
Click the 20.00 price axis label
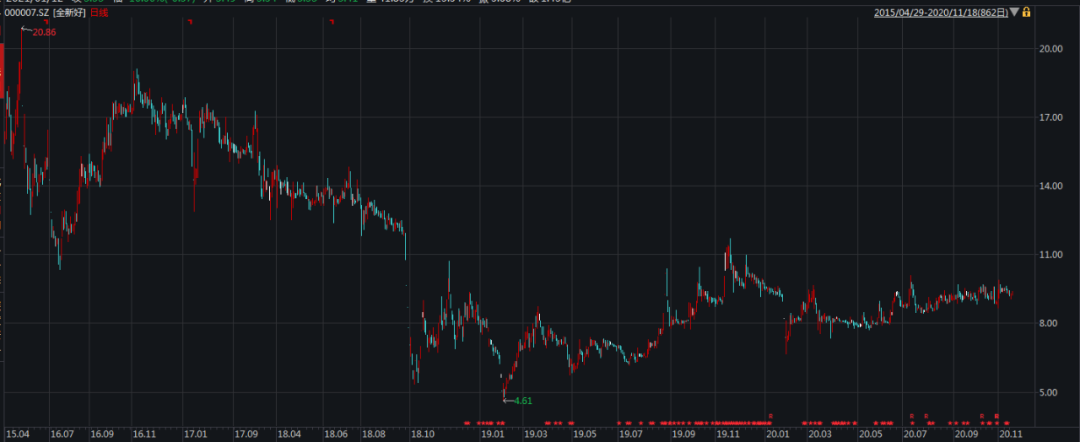[1050, 49]
